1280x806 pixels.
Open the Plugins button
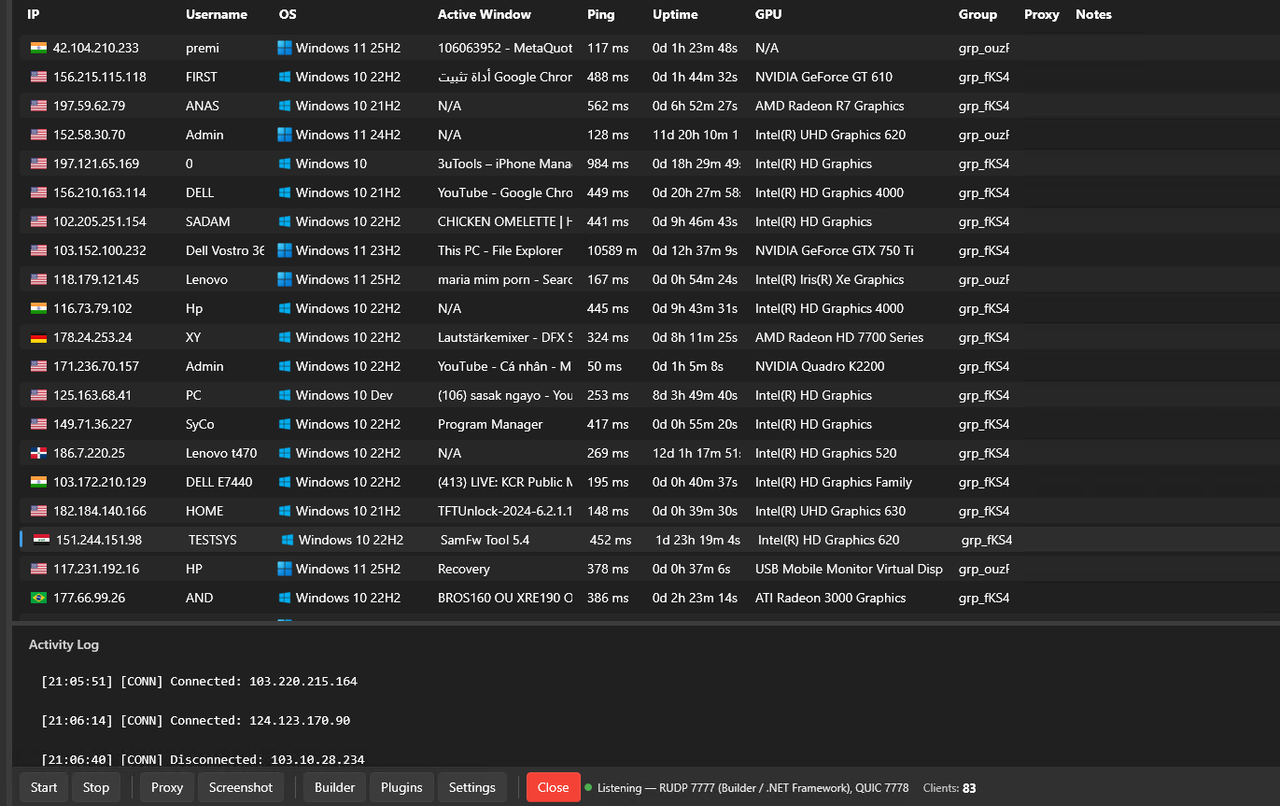click(x=402, y=787)
